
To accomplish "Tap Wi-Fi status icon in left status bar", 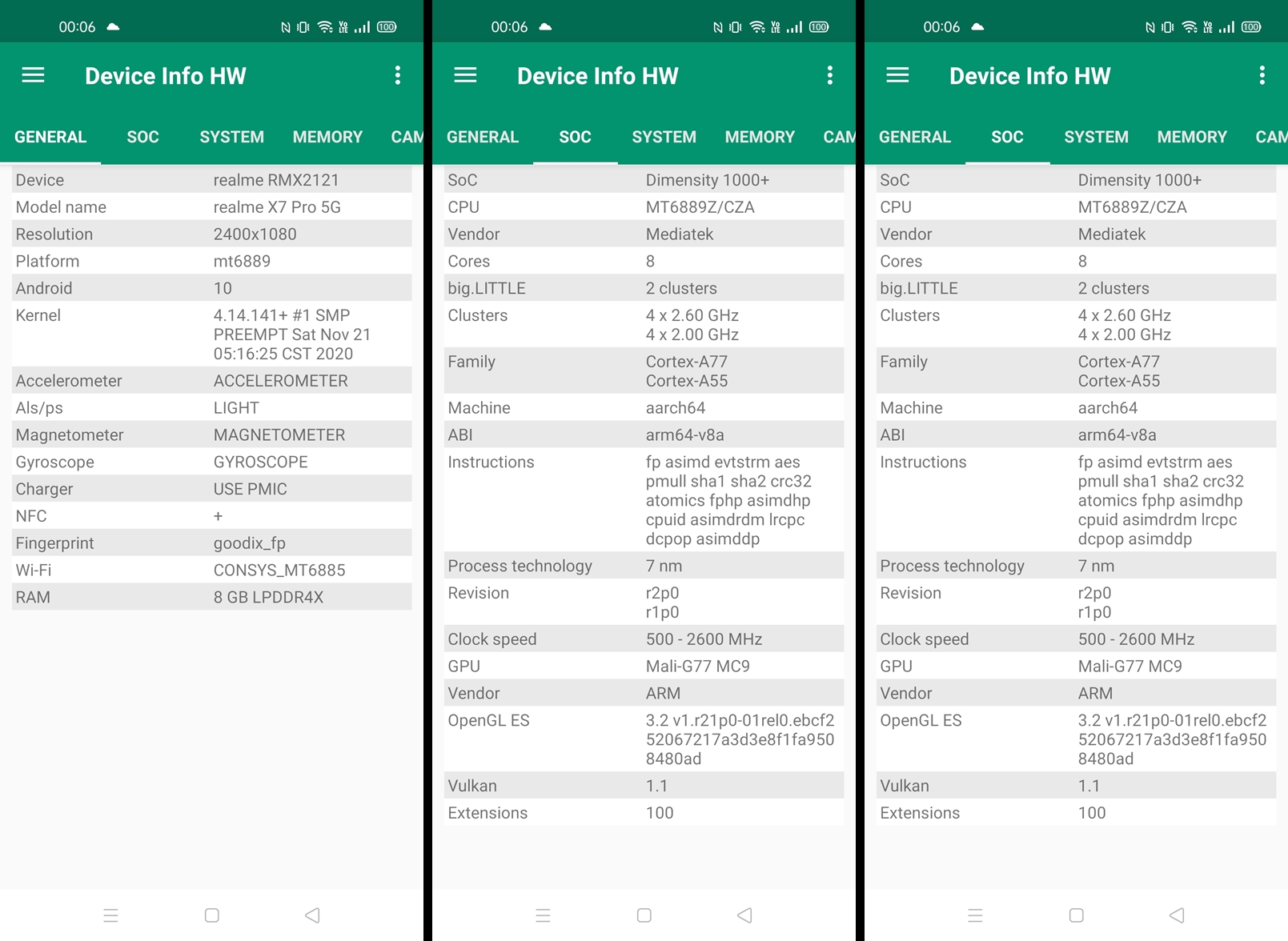I will pyautogui.click(x=325, y=27).
